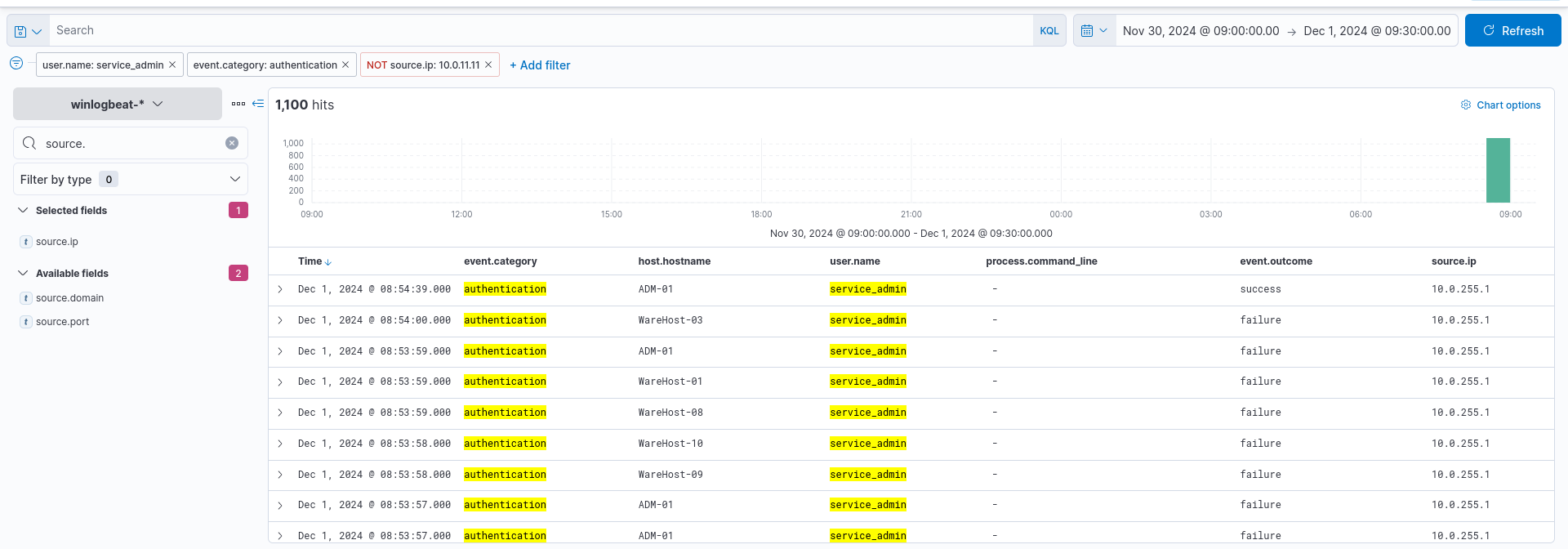The image size is (1568, 549).
Task: Click the field search input box
Action: pos(131,143)
